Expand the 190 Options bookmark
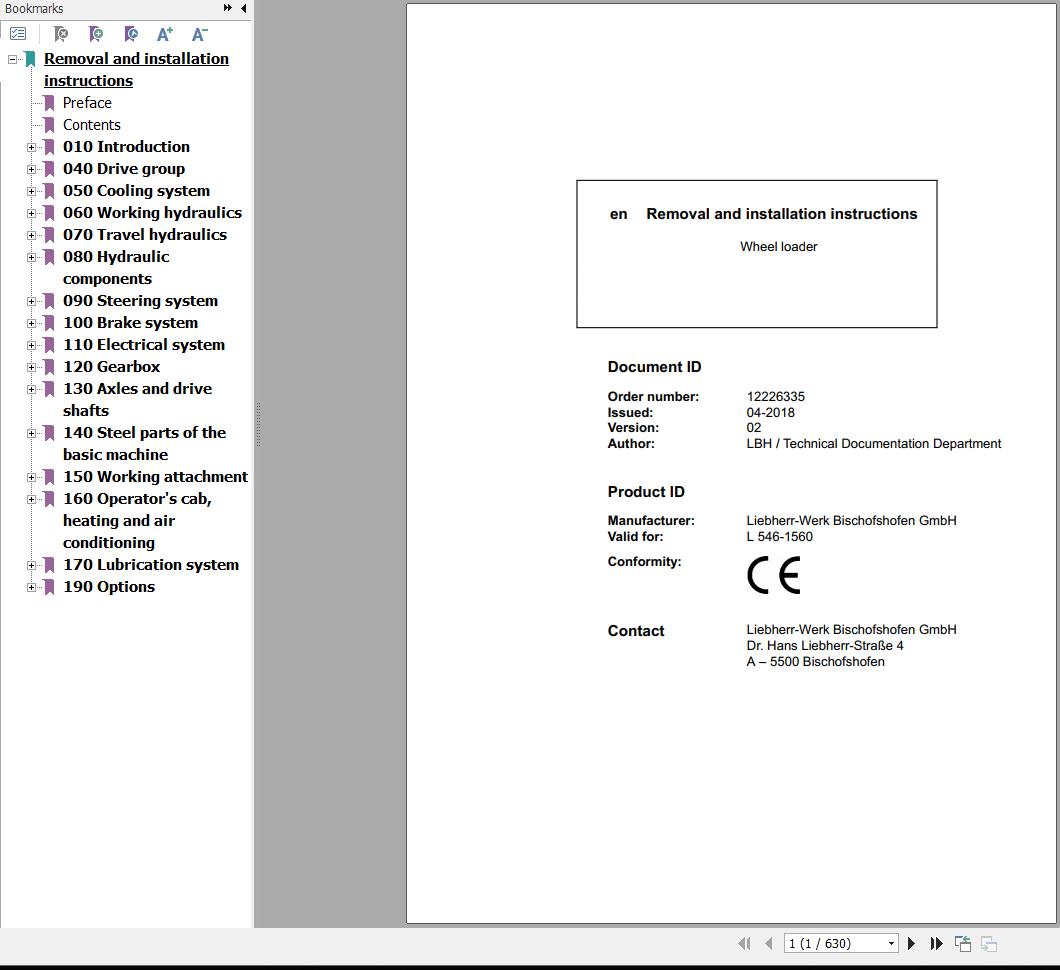The image size is (1060, 970). 31,587
